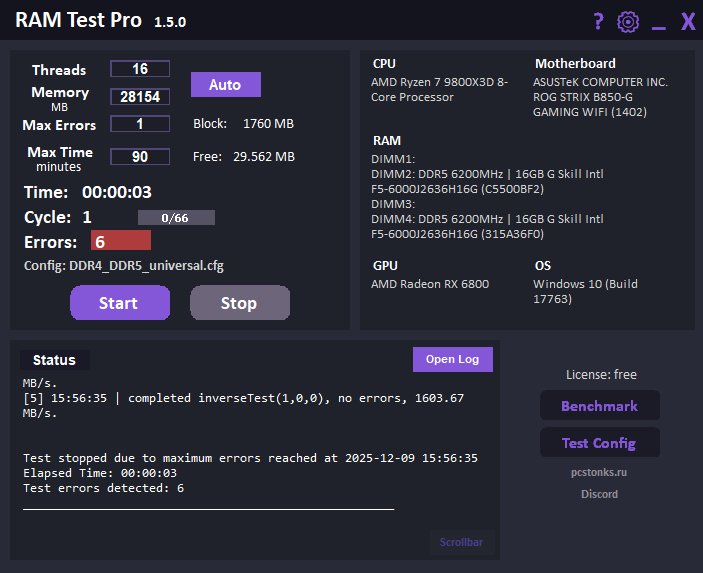
Task: Toggle the Scrollbar button in status panel
Action: 462,542
